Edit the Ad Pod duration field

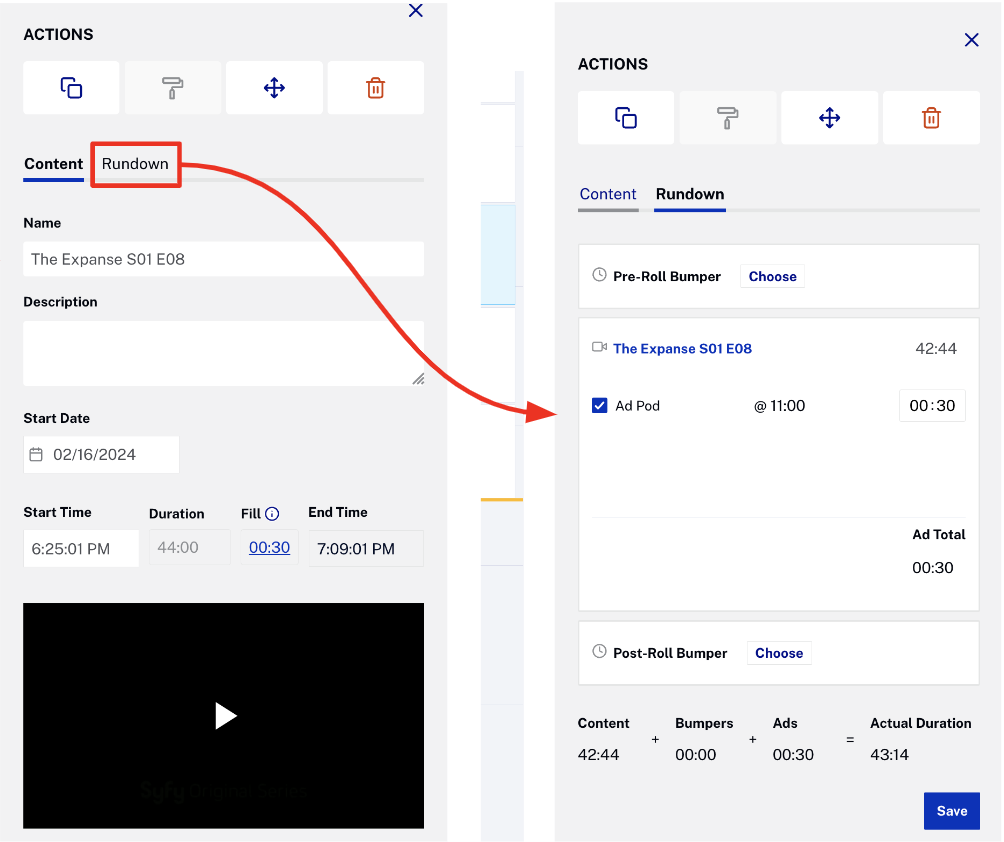point(932,406)
